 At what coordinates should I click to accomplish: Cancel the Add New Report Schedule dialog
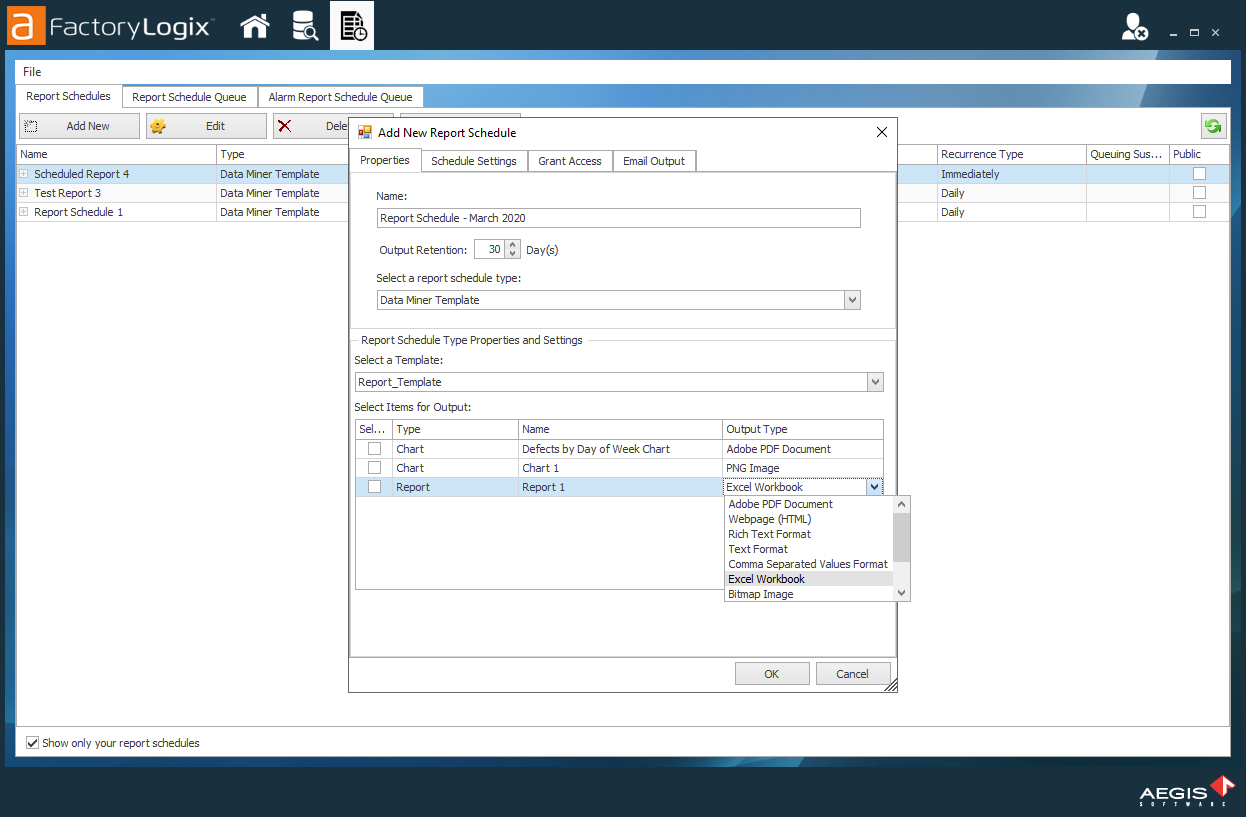(x=853, y=673)
